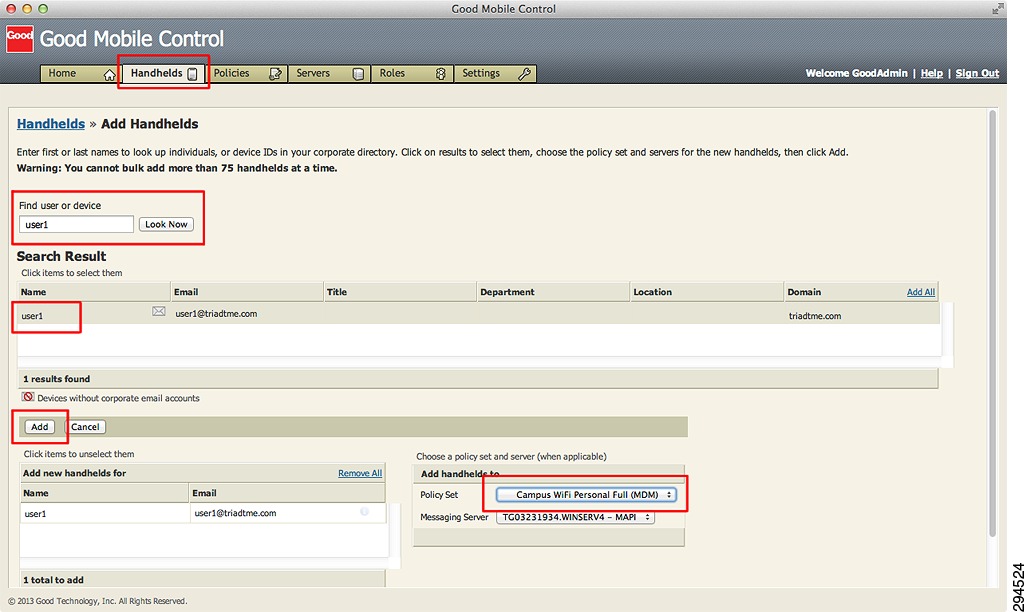The width and height of the screenshot is (1025, 612).
Task: Open the Help link
Action: tap(932, 73)
